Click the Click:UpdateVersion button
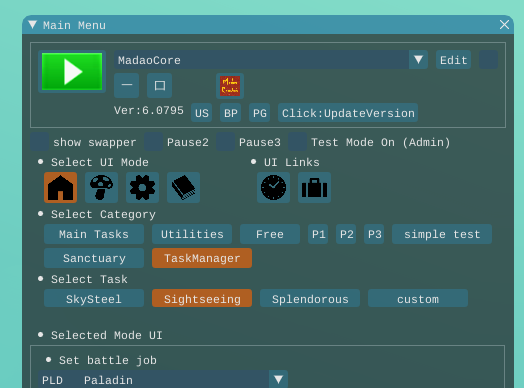 [x=348, y=113]
